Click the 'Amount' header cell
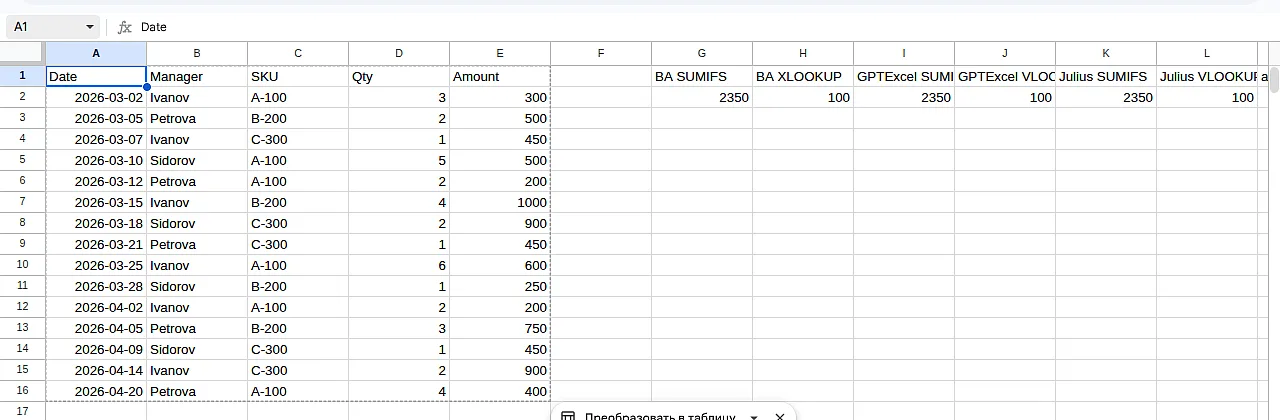The width and height of the screenshot is (1280, 420). 500,76
